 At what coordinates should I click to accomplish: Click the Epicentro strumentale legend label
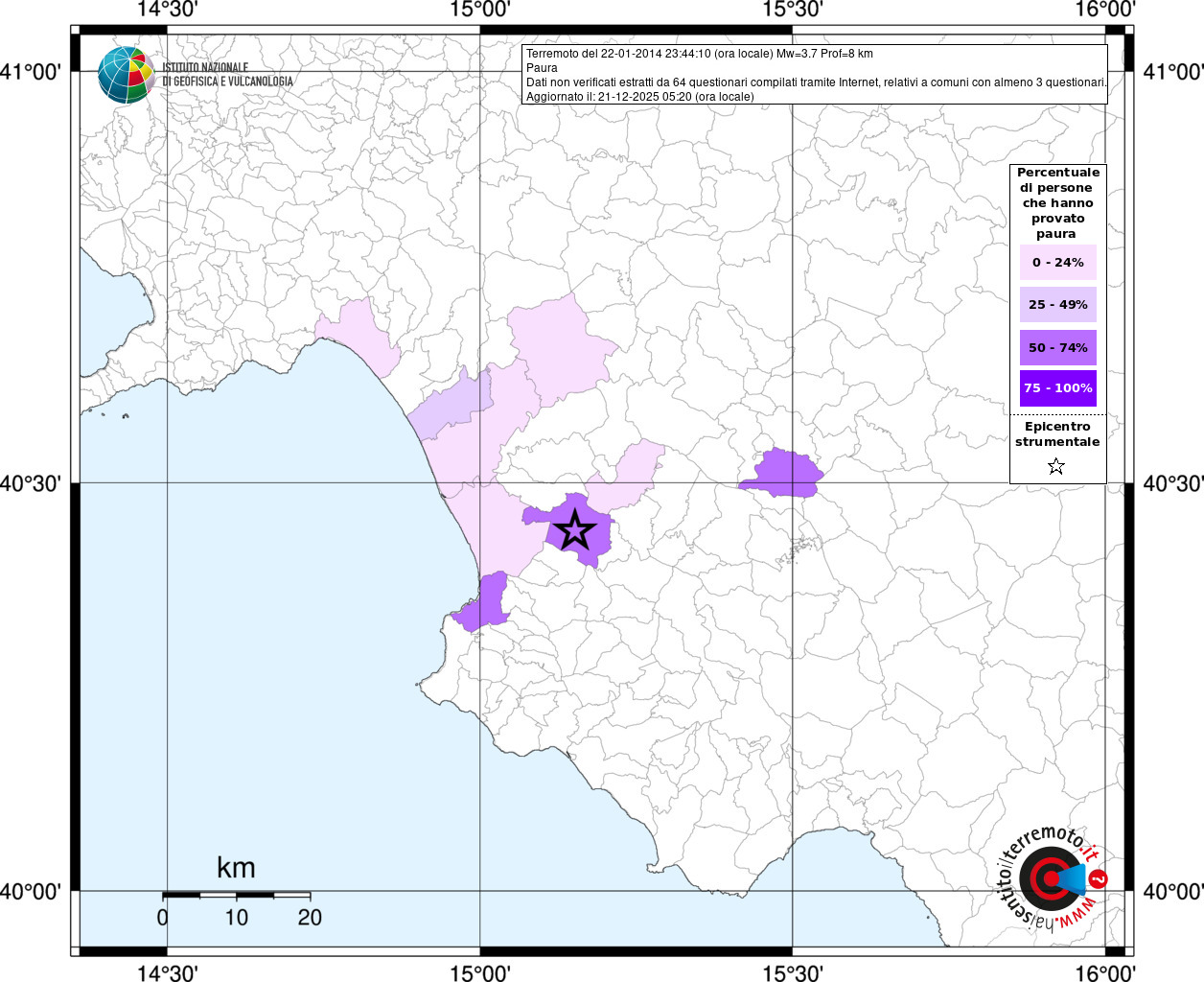tap(1057, 434)
